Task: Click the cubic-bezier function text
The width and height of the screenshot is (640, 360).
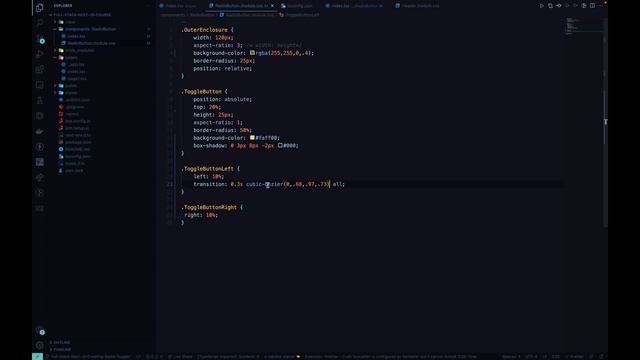Action: [264, 184]
